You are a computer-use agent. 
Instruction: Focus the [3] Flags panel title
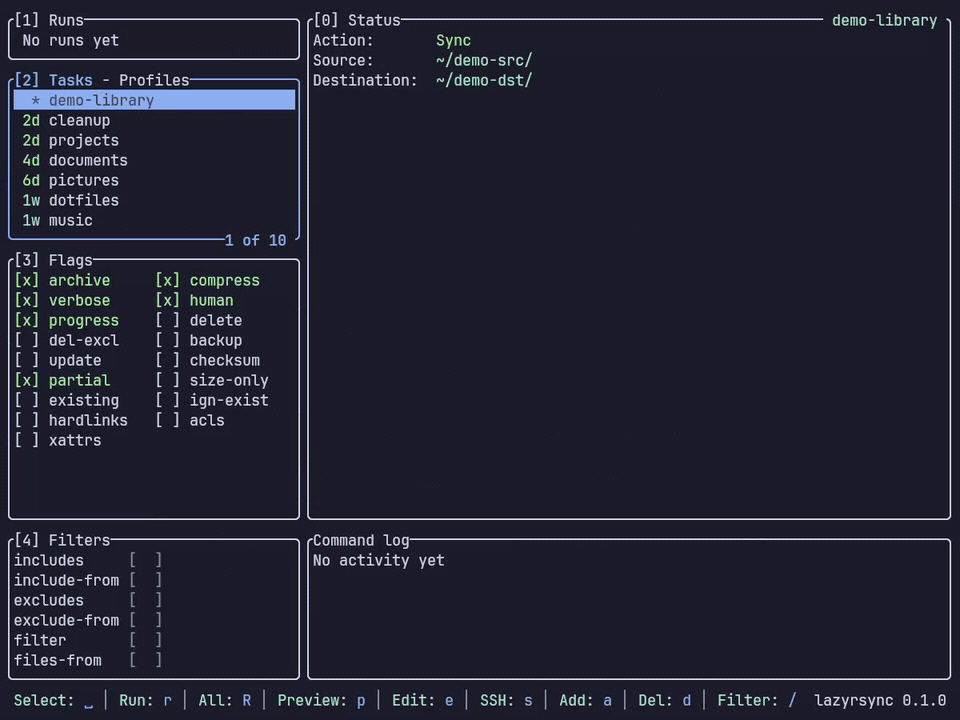click(x=53, y=260)
